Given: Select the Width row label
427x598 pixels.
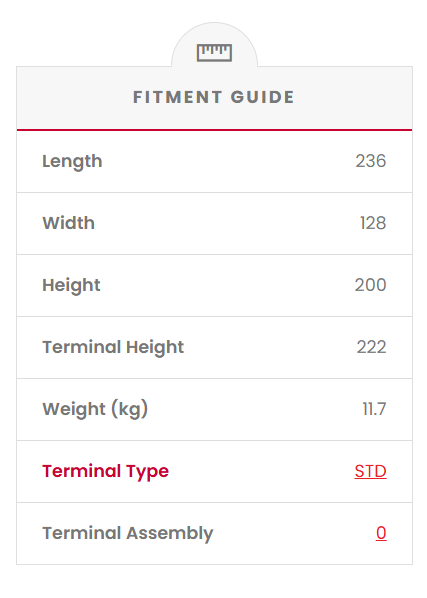Looking at the screenshot, I should coord(69,223).
